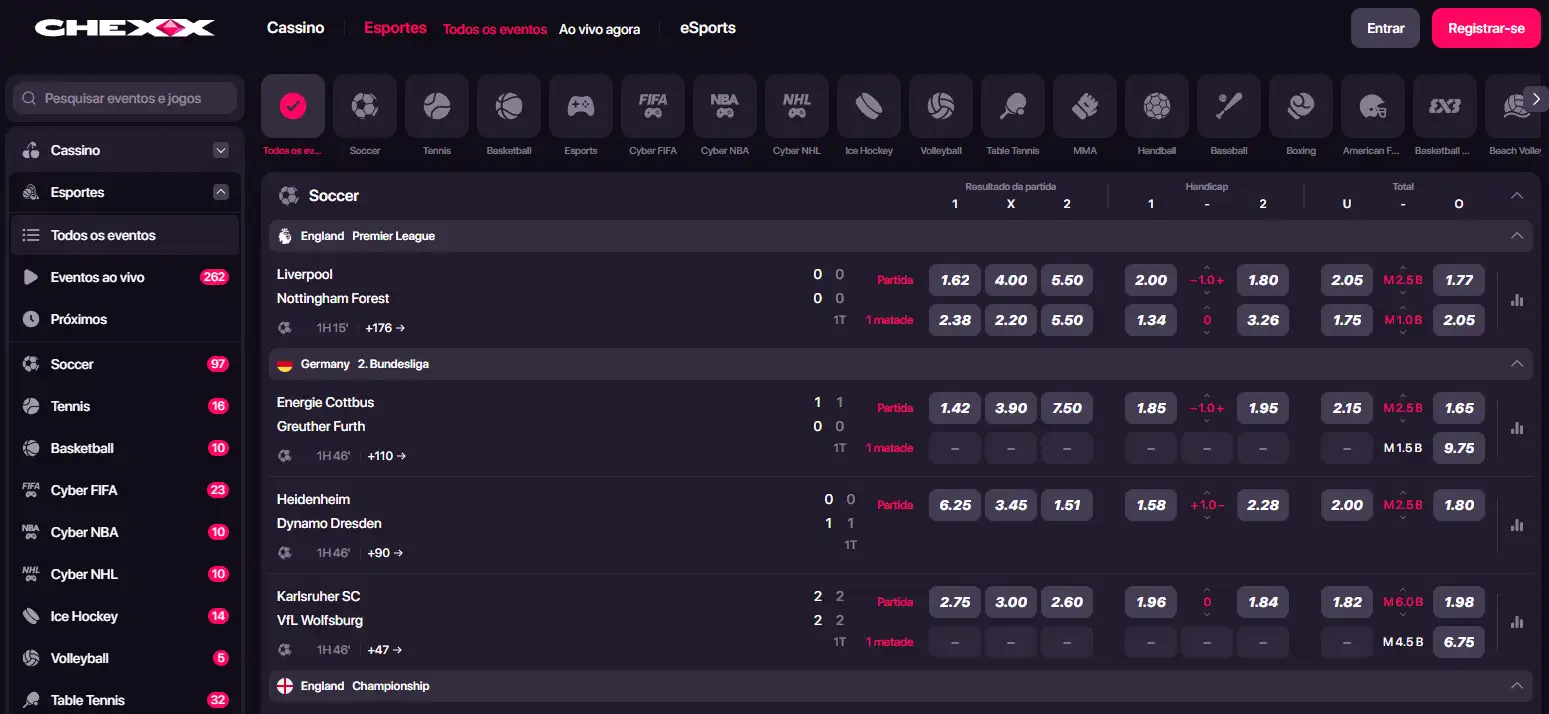Select the Soccer category icon
Image resolution: width=1549 pixels, height=714 pixels.
coord(365,106)
